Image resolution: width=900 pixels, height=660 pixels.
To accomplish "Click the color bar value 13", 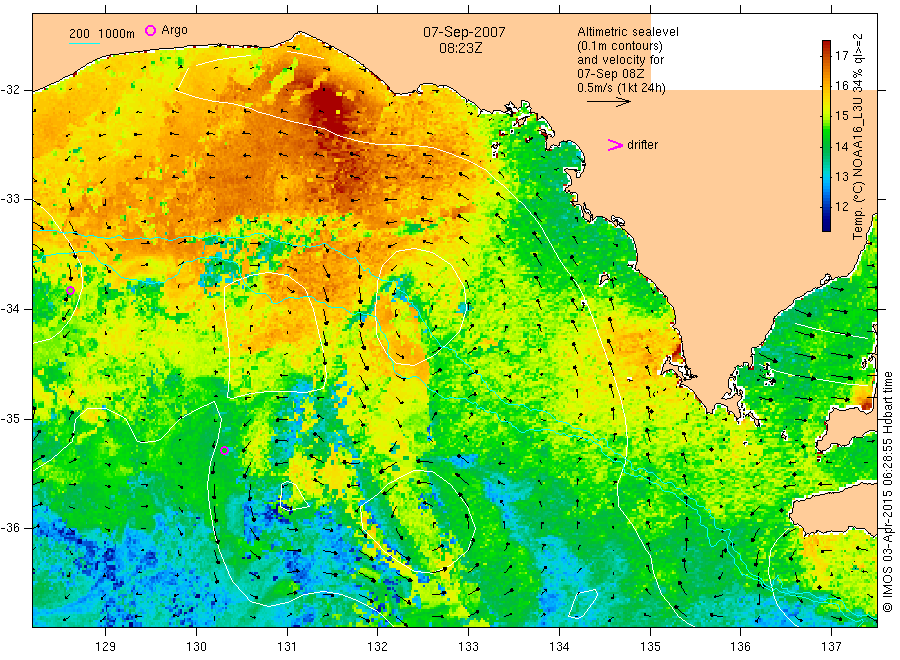I will 841,176.
